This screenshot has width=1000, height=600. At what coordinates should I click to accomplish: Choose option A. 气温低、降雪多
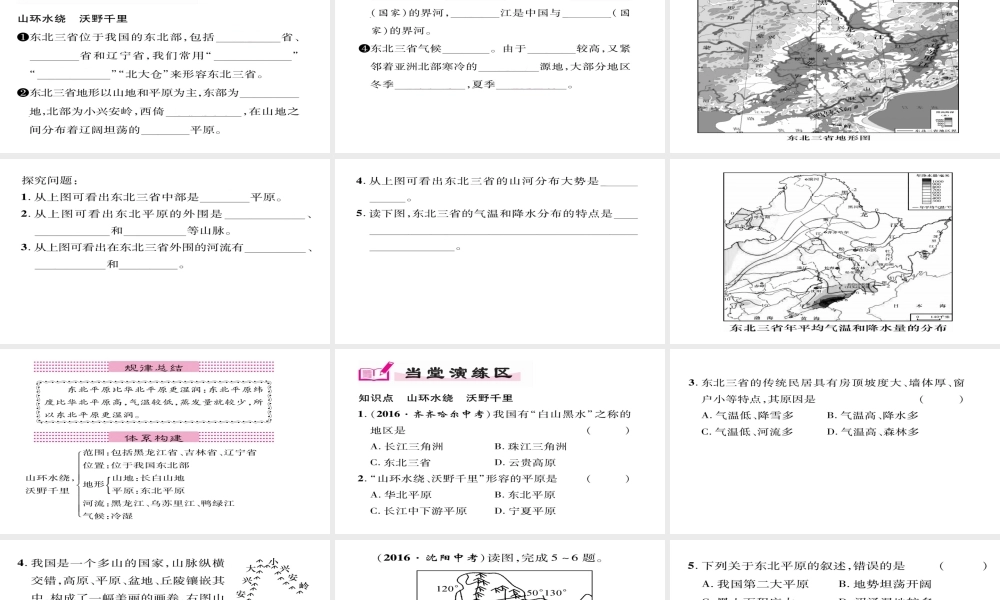747,415
